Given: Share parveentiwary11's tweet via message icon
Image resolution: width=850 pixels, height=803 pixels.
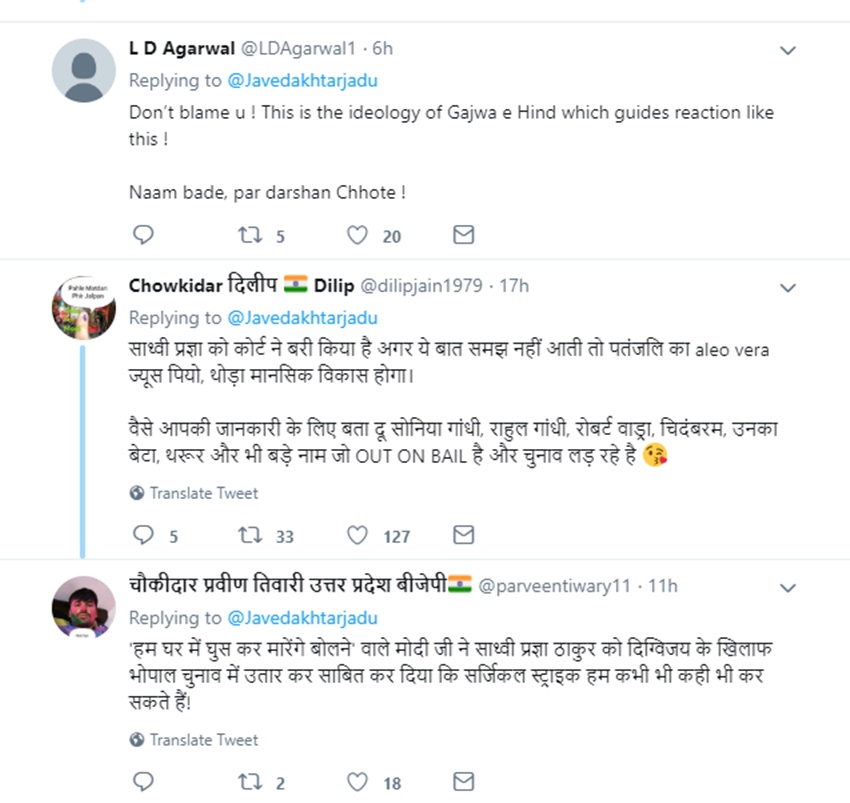Looking at the screenshot, I should 463,782.
